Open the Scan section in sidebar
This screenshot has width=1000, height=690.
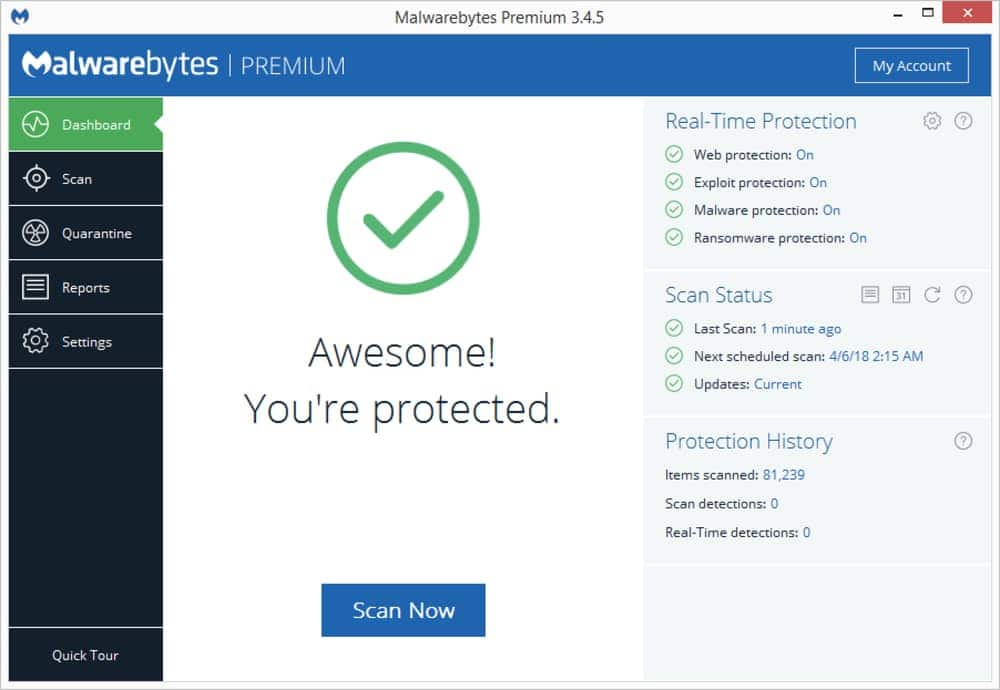pos(85,179)
